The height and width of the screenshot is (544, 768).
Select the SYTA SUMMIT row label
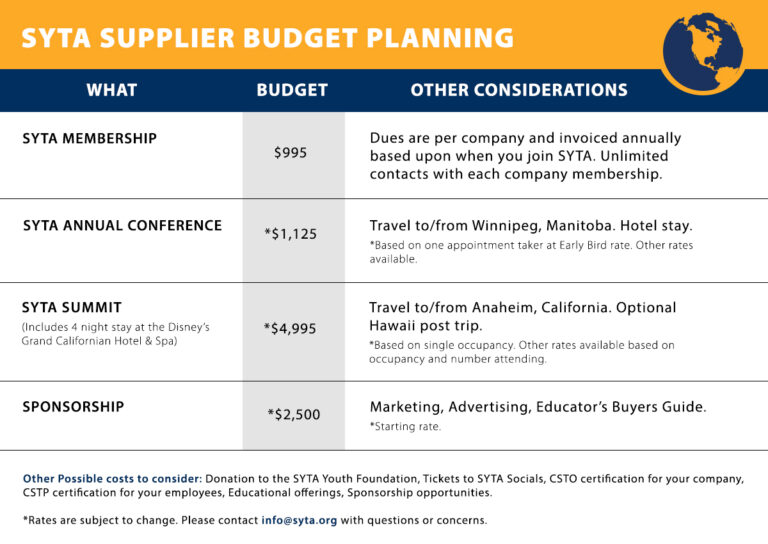[x=72, y=307]
